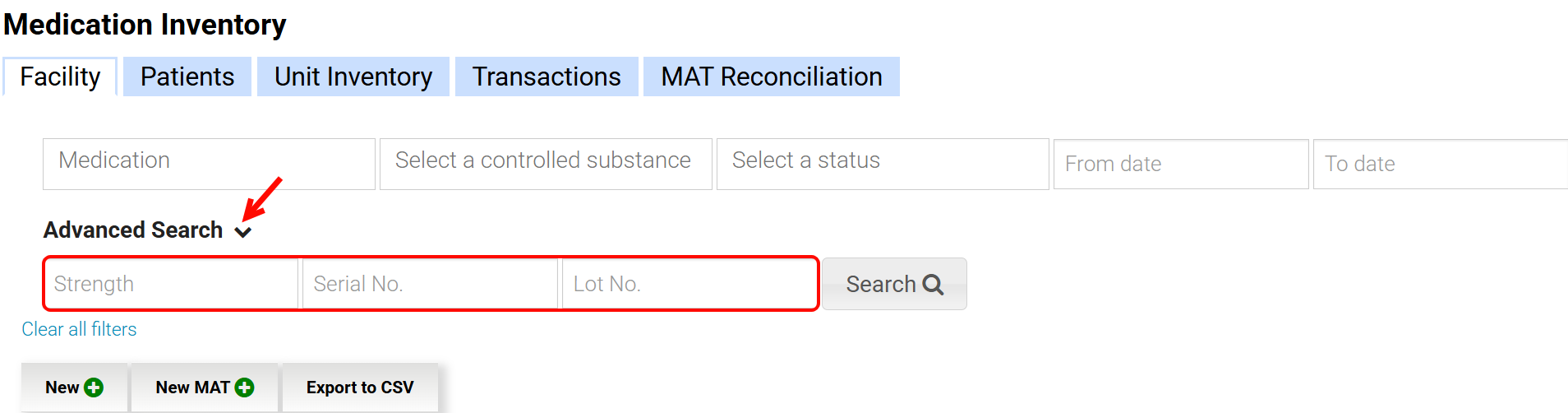
Task: Open the Patients tab
Action: [187, 77]
